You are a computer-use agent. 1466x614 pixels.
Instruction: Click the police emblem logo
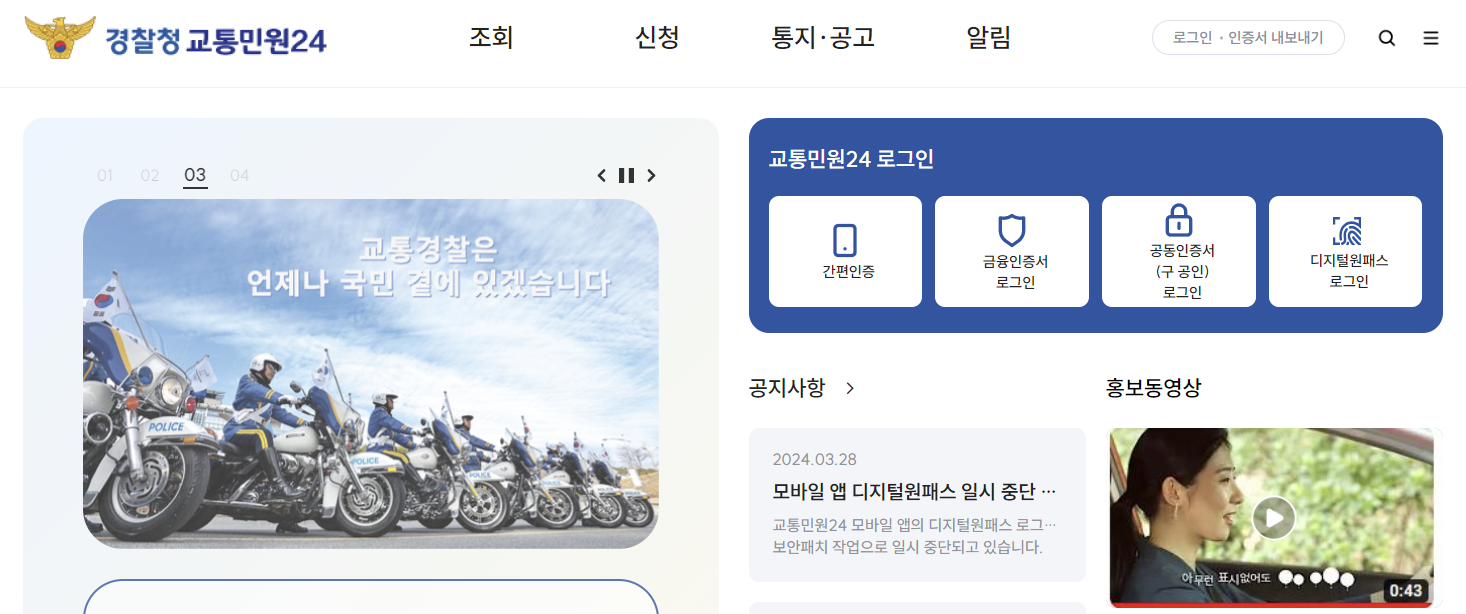pyautogui.click(x=60, y=38)
